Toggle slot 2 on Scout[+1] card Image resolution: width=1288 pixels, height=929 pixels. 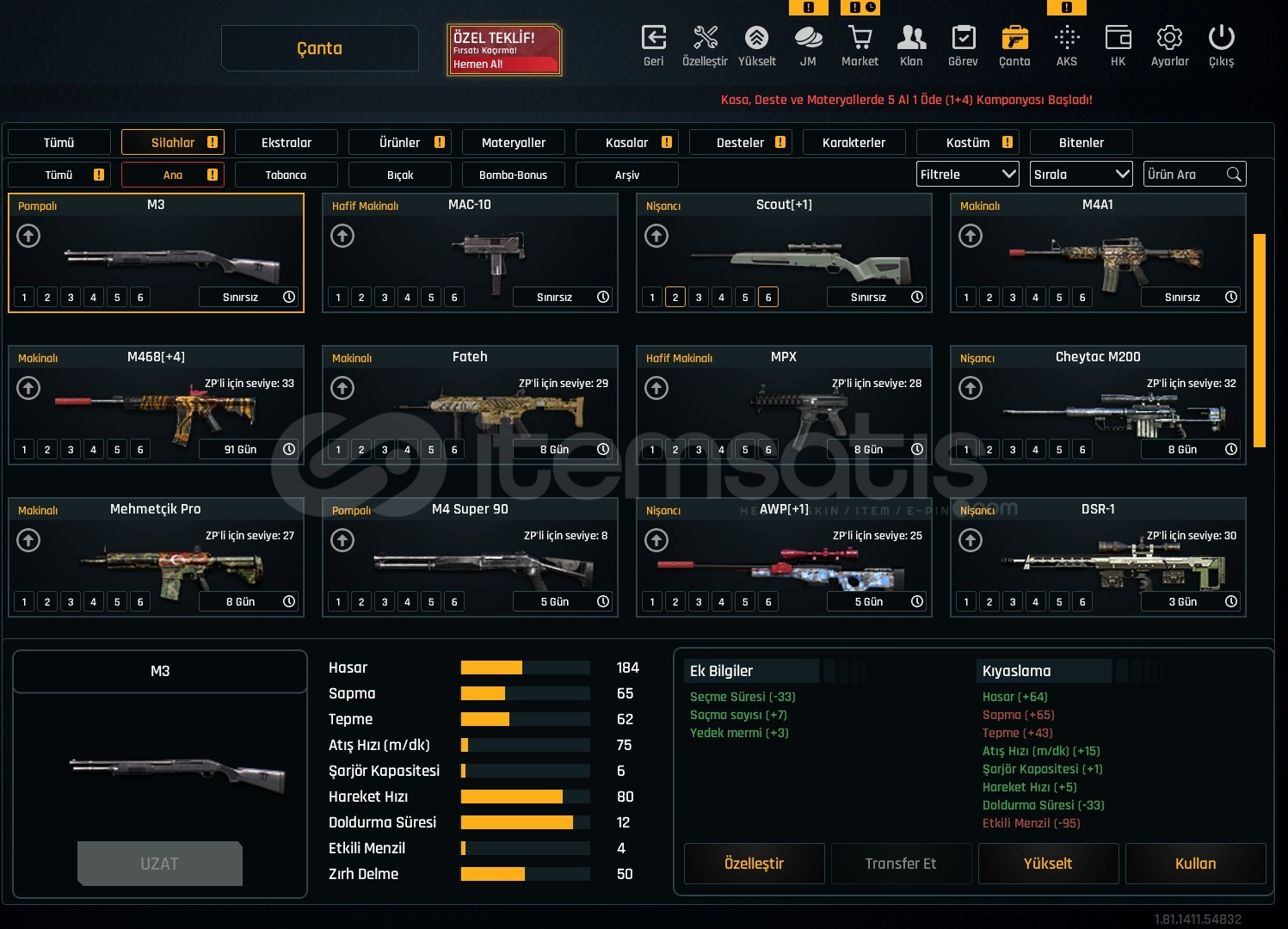[675, 298]
